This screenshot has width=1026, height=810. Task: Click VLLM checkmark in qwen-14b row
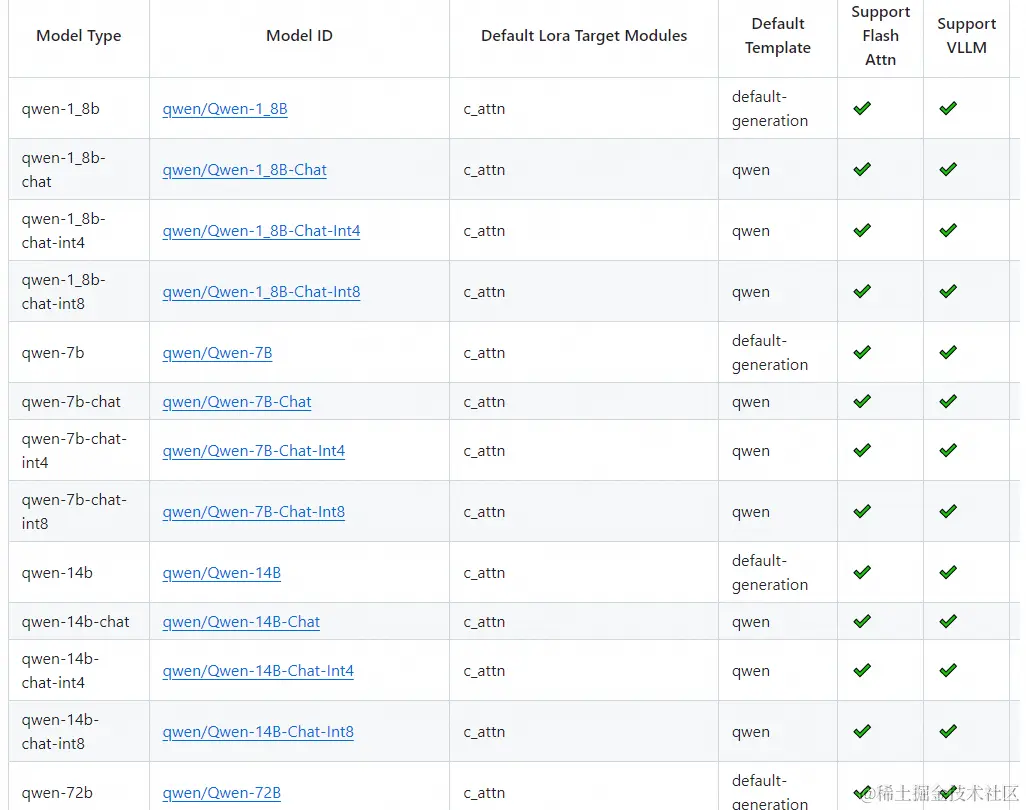tap(948, 572)
